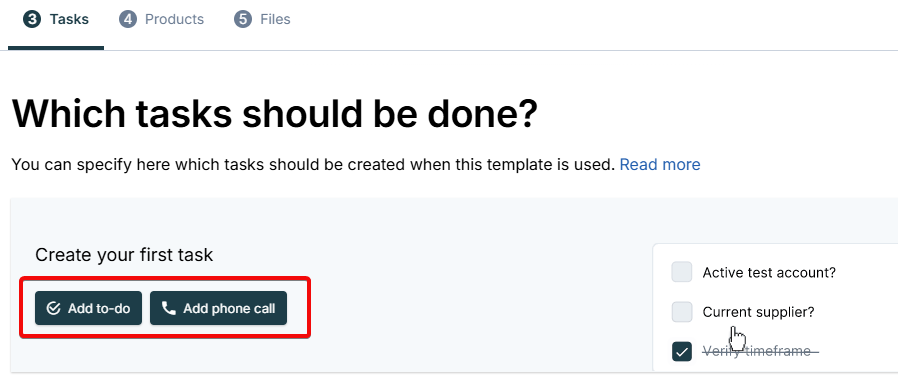898x392 pixels.
Task: Open the Read more link
Action: pos(660,164)
